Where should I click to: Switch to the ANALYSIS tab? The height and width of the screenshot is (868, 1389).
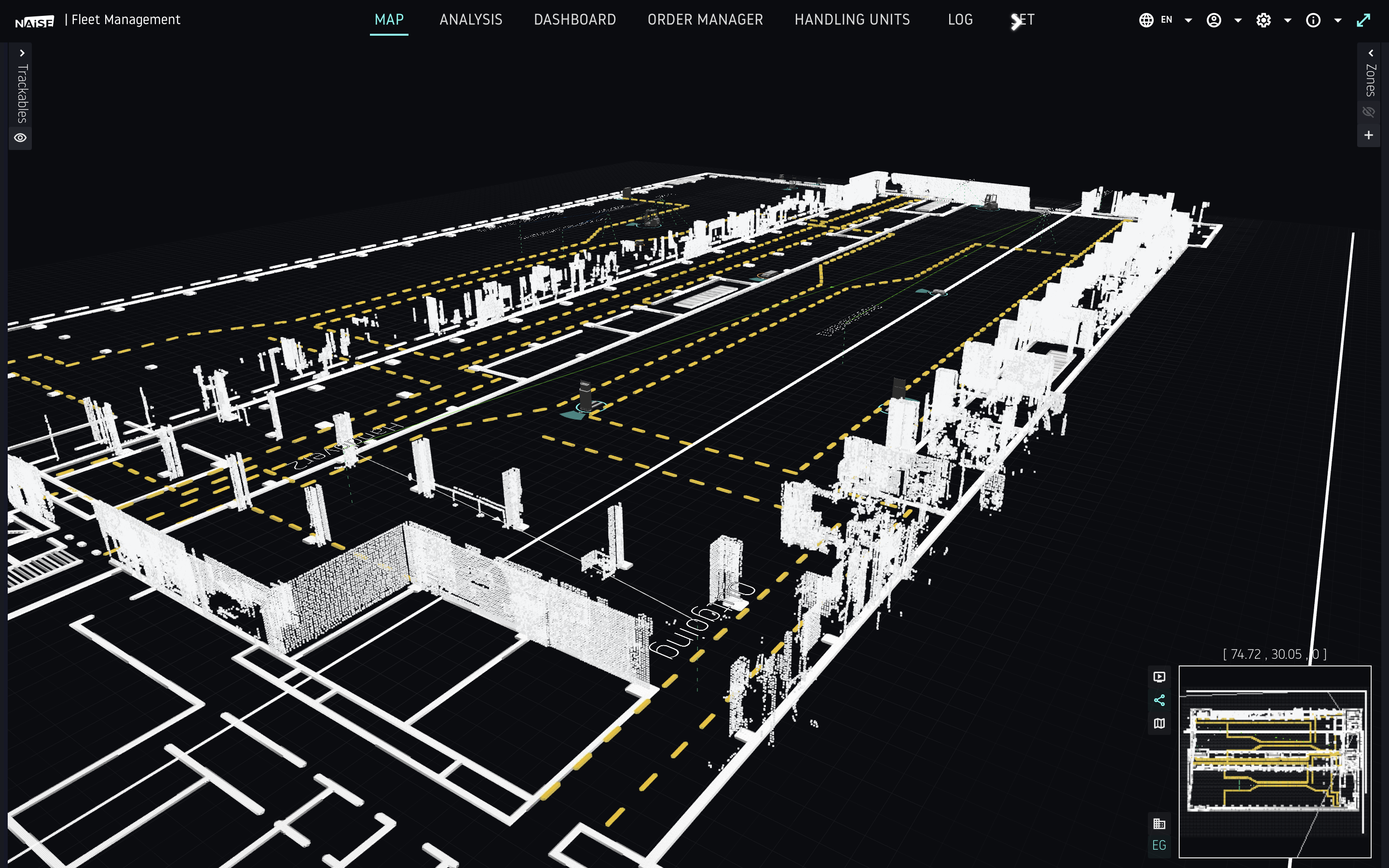(x=471, y=20)
